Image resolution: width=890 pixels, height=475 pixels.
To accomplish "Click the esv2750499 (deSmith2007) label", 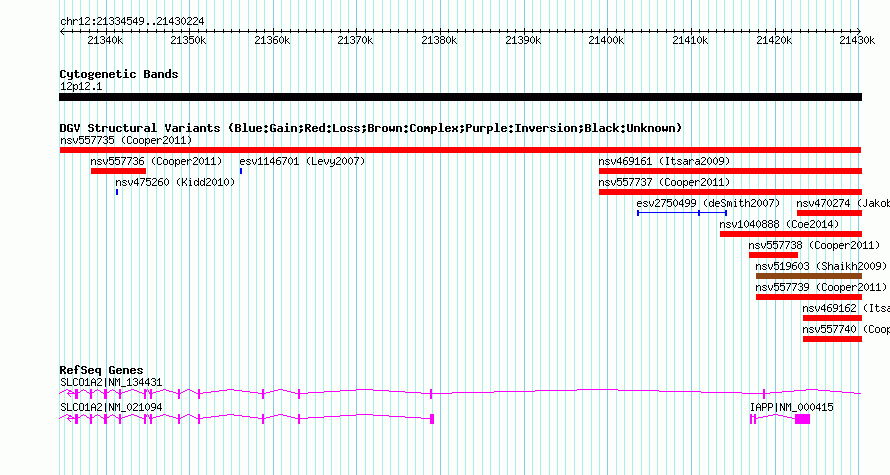I will tap(708, 203).
